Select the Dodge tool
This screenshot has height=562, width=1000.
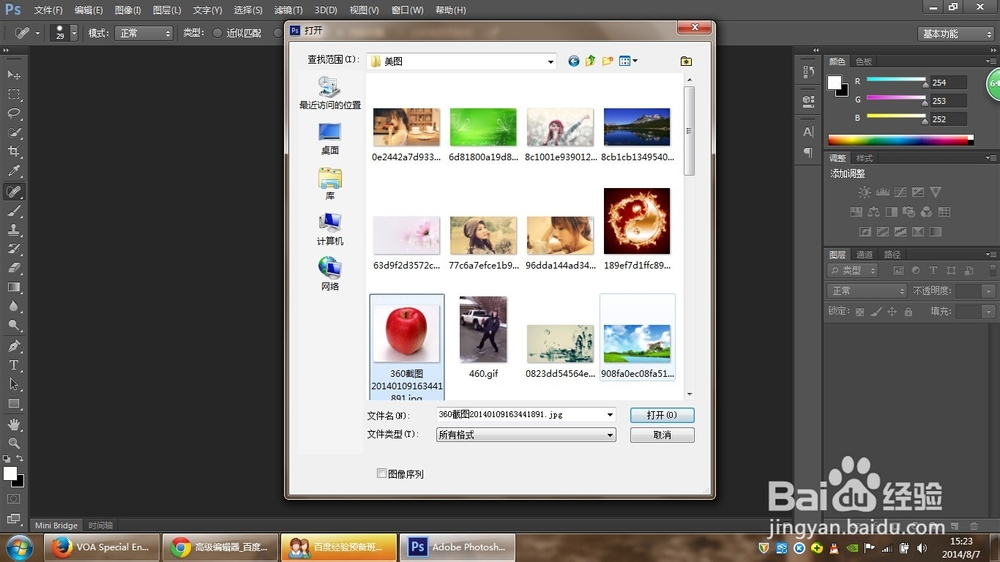pyautogui.click(x=13, y=325)
